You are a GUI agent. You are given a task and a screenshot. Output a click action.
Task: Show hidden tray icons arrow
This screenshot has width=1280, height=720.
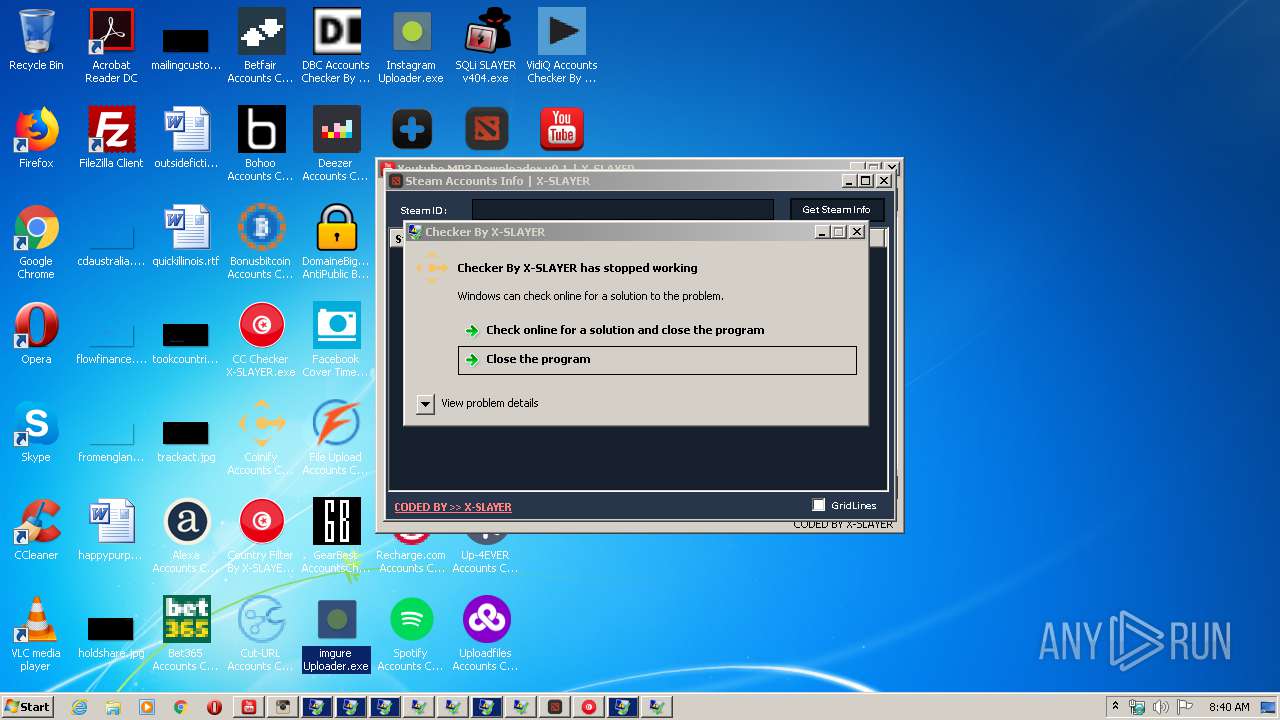point(1115,707)
